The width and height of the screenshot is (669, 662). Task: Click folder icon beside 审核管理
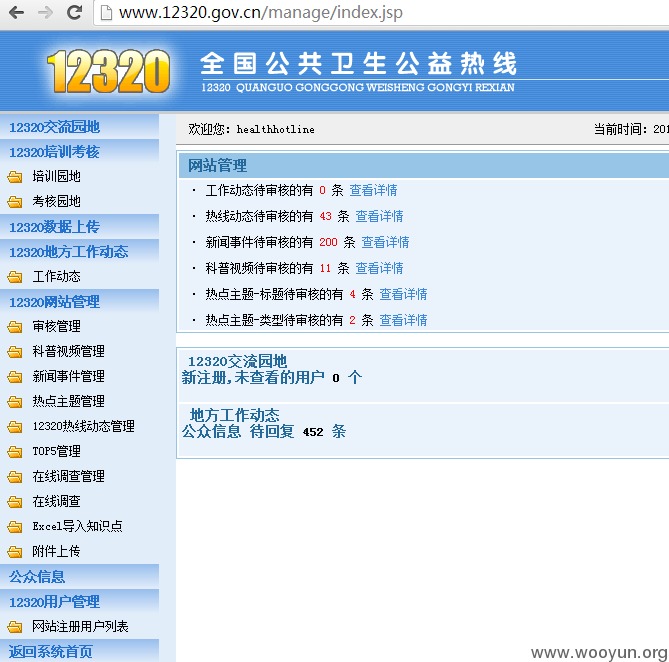(15, 327)
